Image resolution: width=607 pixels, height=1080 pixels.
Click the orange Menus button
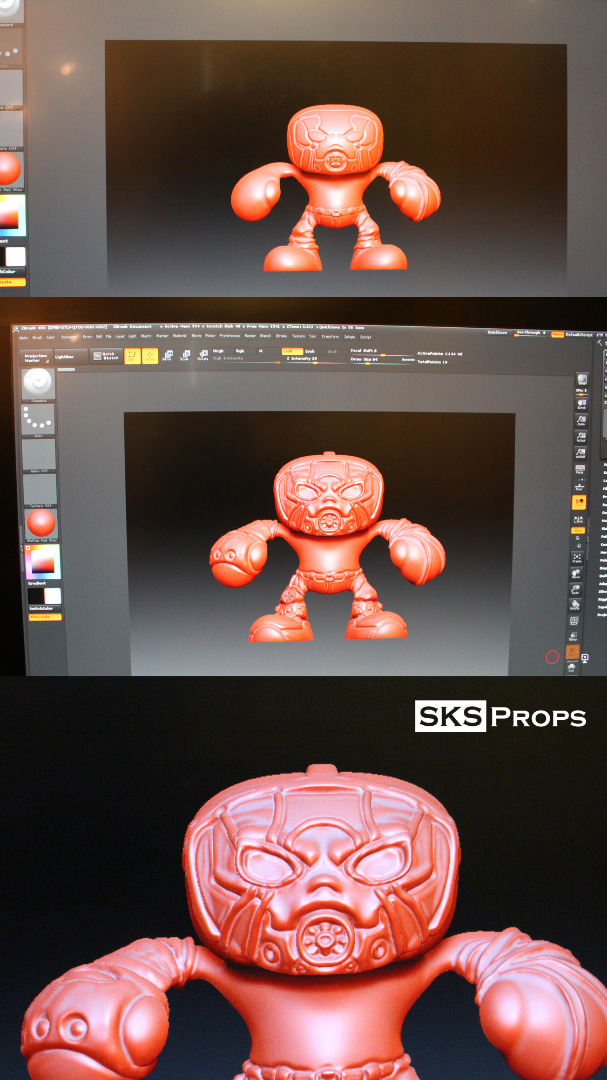tap(557, 334)
